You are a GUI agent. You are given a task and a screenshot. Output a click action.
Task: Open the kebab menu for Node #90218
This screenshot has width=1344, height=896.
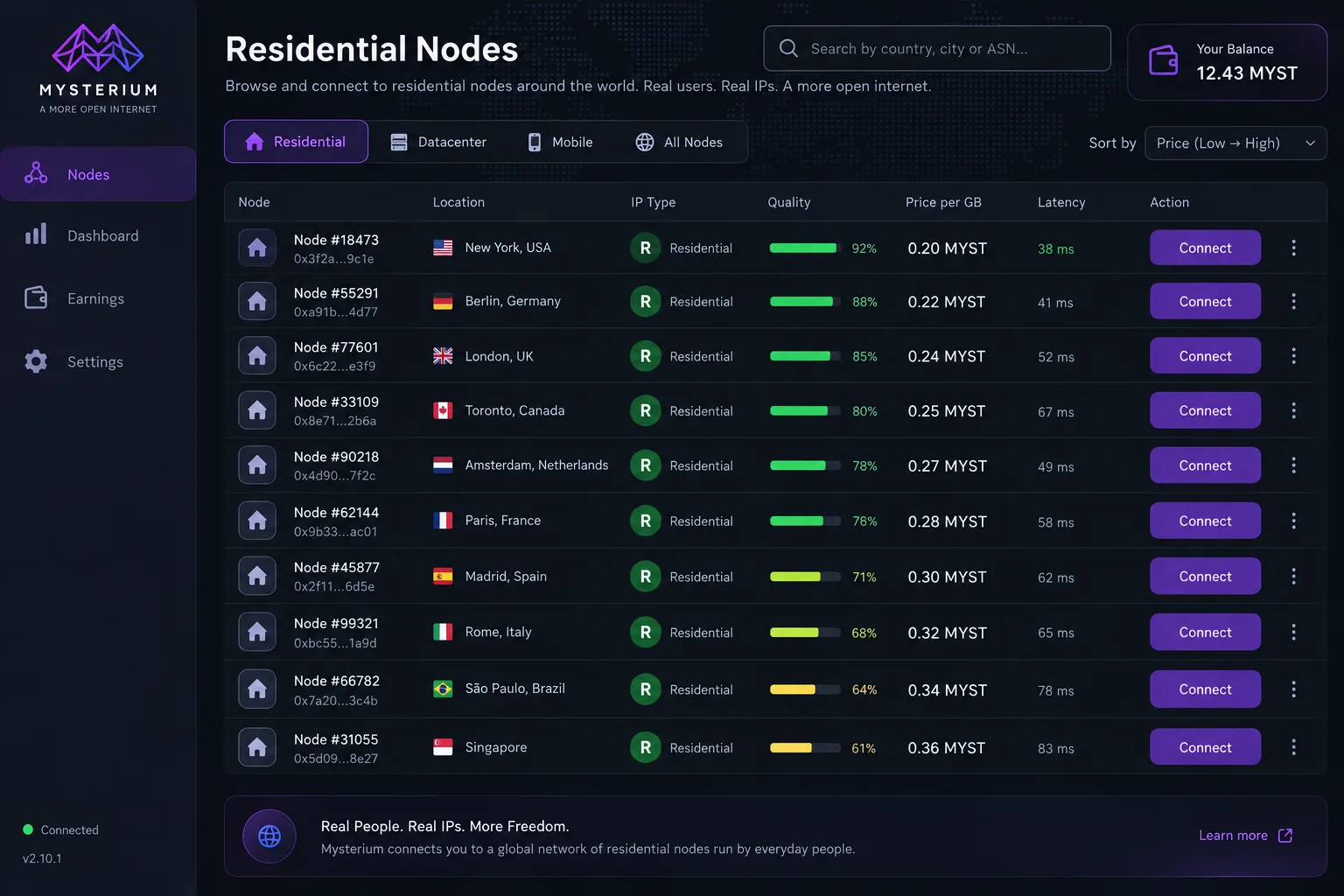pyautogui.click(x=1293, y=465)
